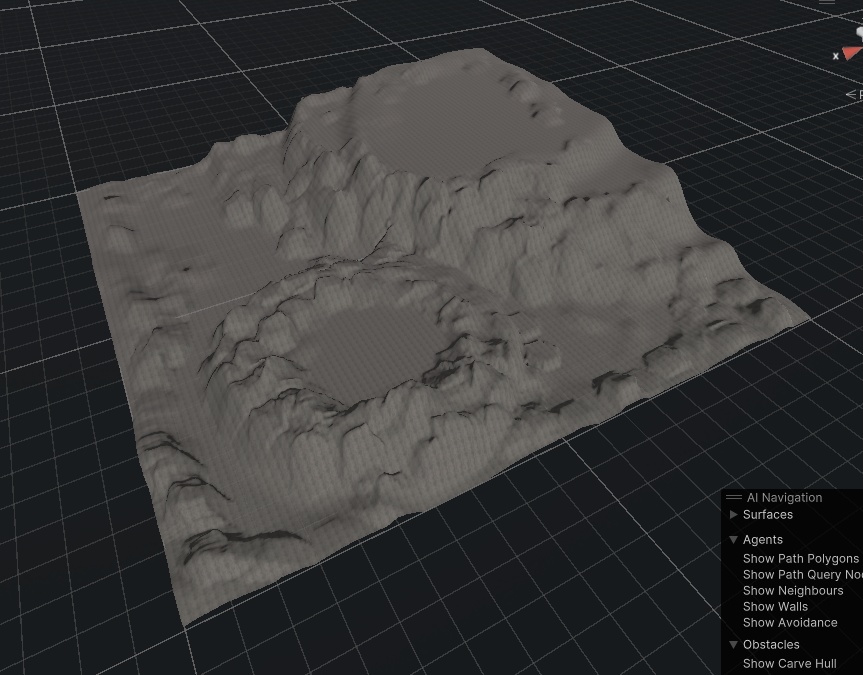
Task: Toggle Show Walls
Action: point(775,606)
